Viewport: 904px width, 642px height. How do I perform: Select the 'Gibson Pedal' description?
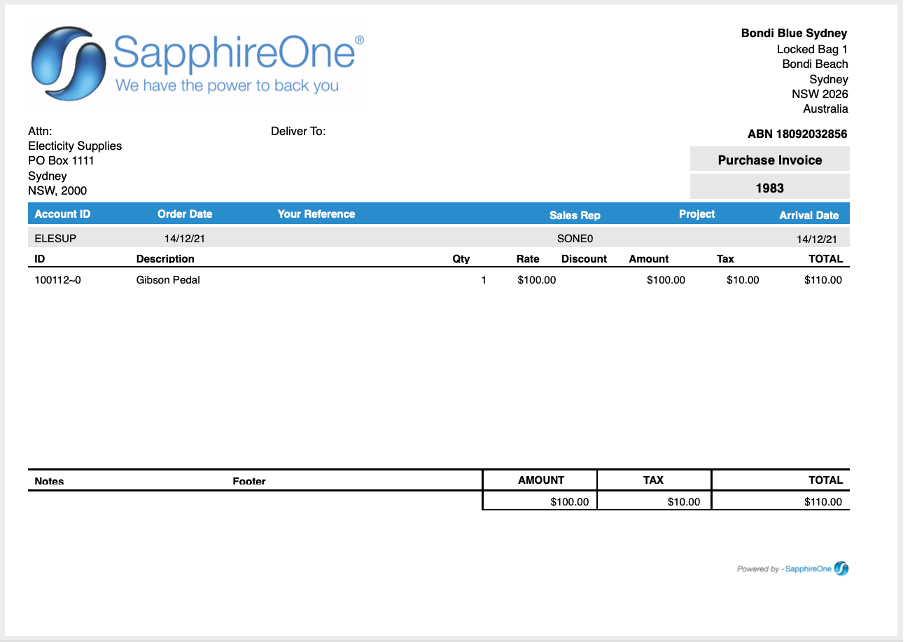coord(168,280)
